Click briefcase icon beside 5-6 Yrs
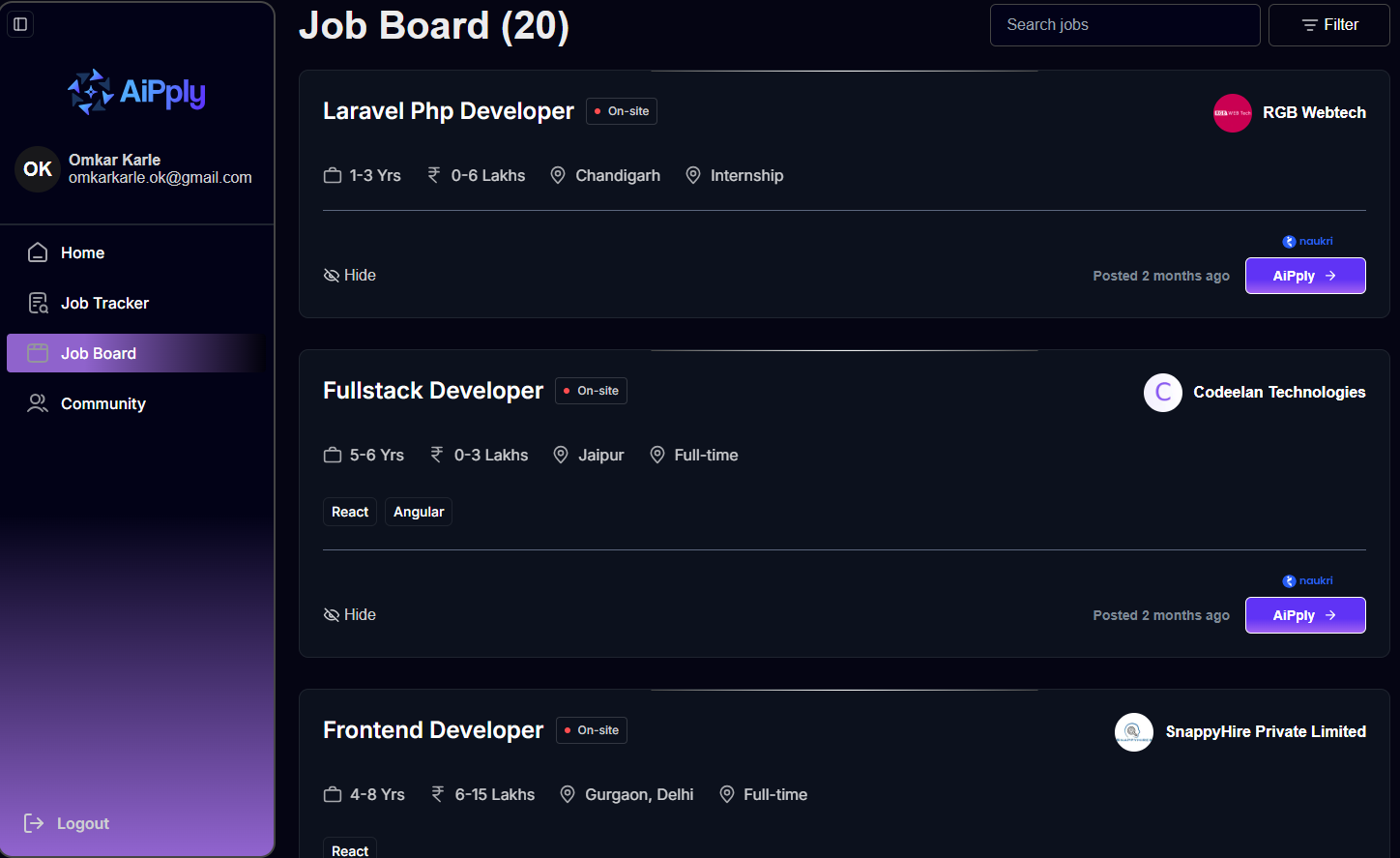The image size is (1400, 858). tap(333, 456)
